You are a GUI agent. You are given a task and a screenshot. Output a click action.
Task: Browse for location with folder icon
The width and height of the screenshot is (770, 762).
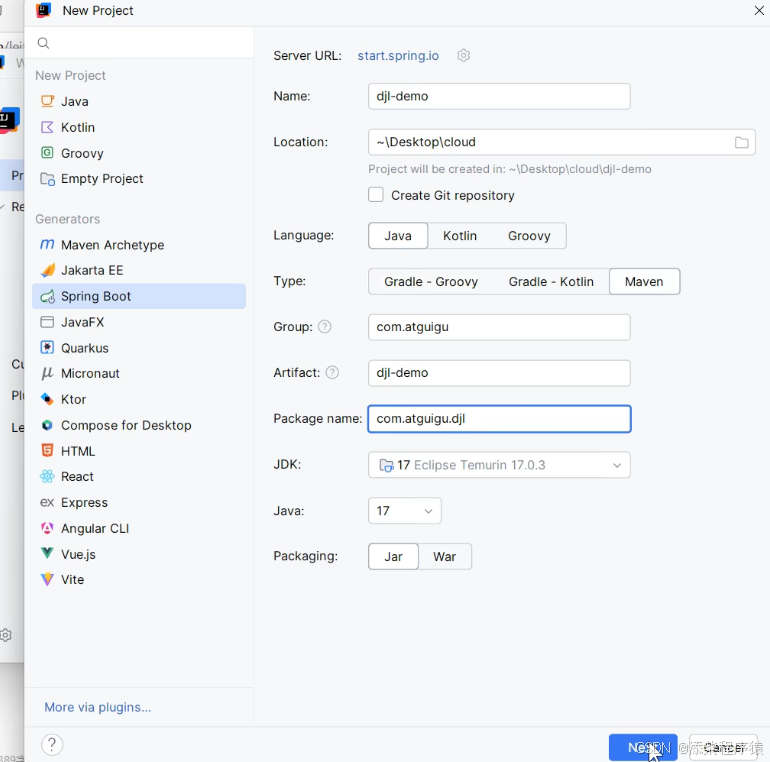[742, 142]
